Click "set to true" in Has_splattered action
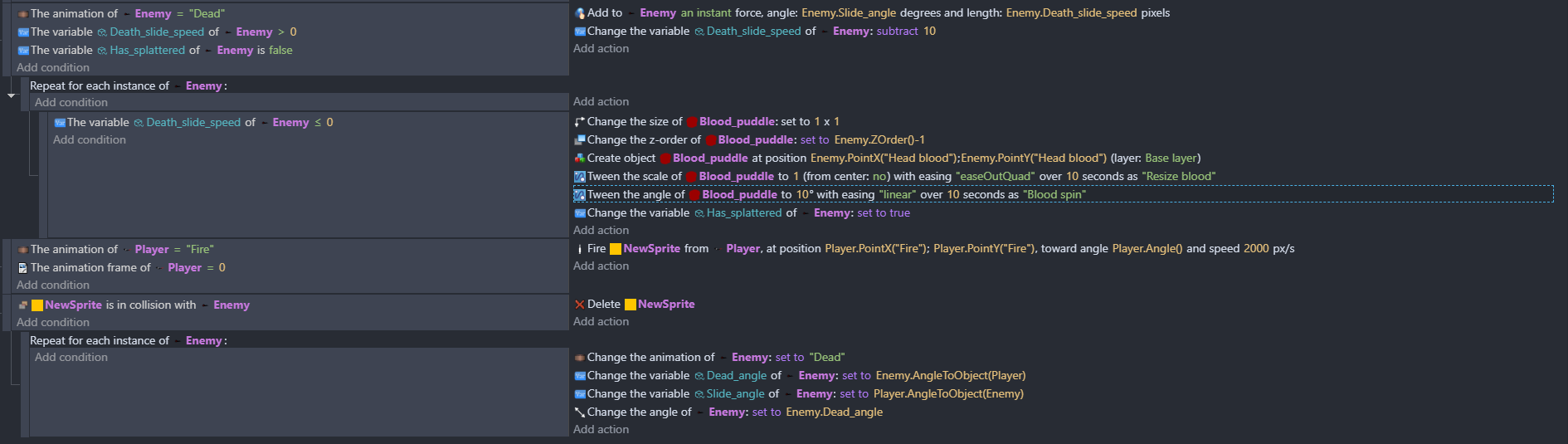1568x444 pixels. [x=884, y=213]
